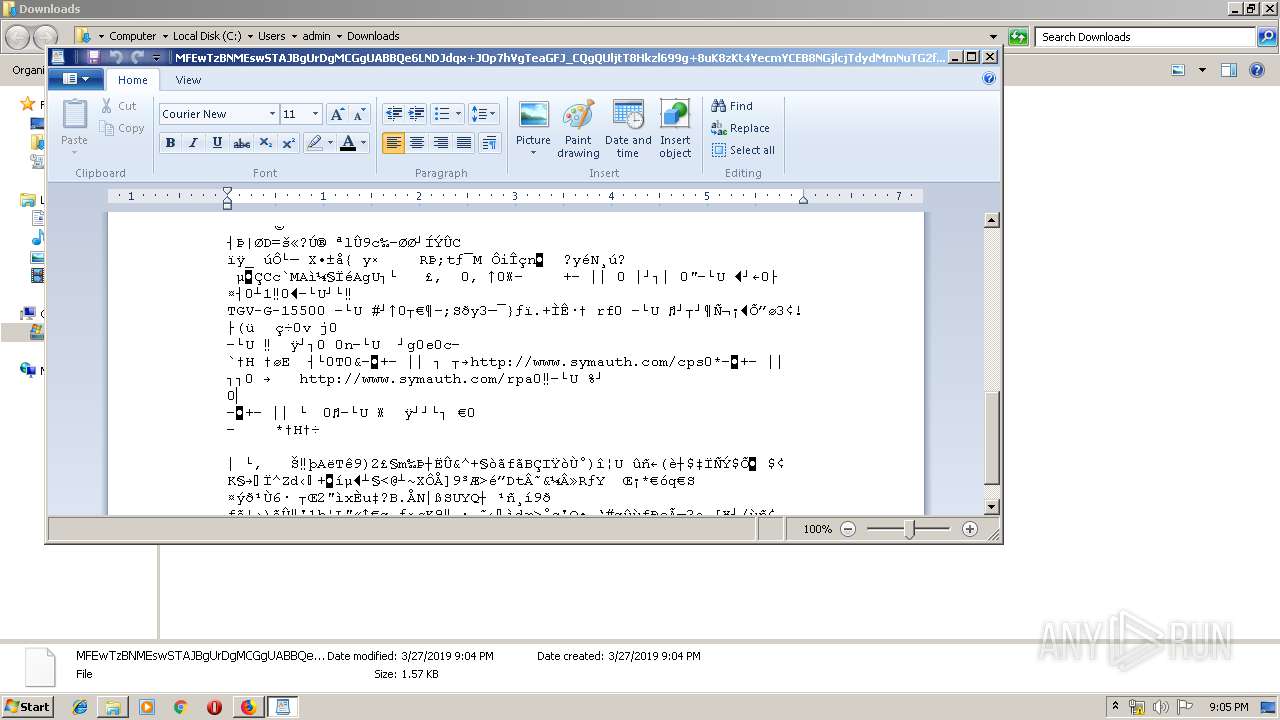This screenshot has width=1280, height=720.
Task: Click Computer breadcrumb in Explorer address bar
Action: [132, 36]
